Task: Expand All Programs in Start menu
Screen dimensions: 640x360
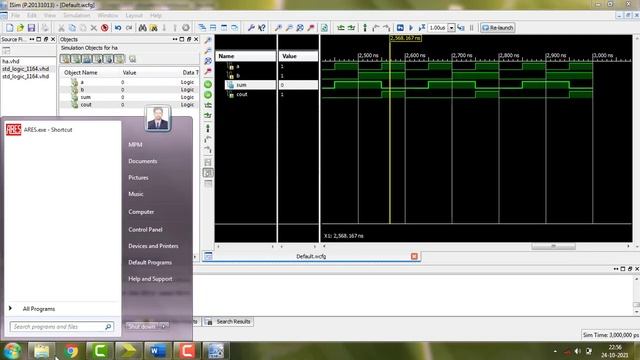Action: 39,309
